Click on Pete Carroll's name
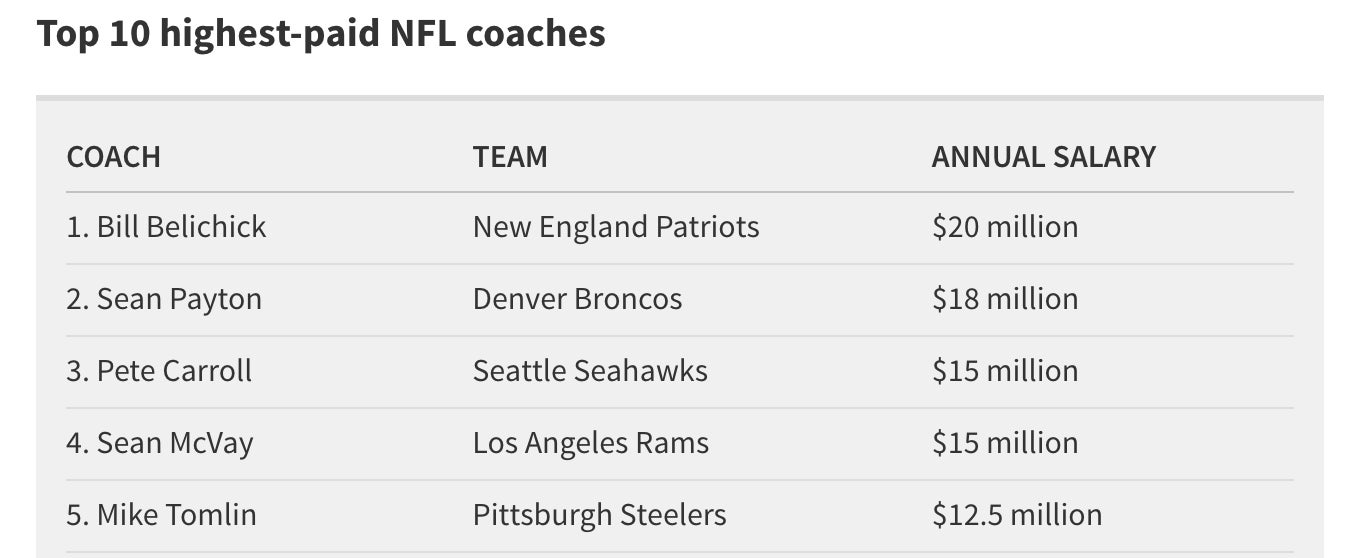Image resolution: width=1358 pixels, height=558 pixels. [x=159, y=371]
